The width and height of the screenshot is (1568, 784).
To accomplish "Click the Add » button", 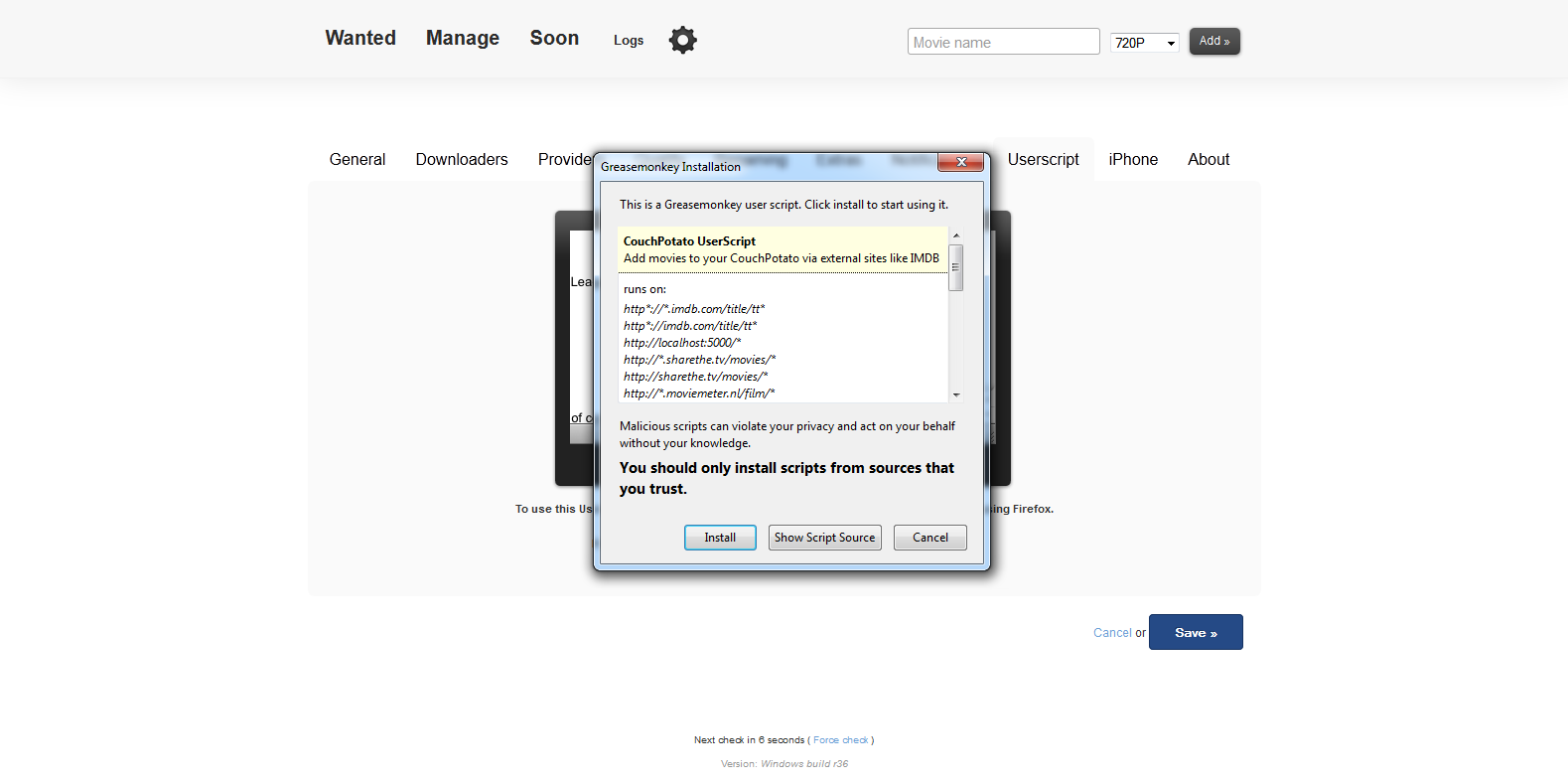I will [1214, 42].
